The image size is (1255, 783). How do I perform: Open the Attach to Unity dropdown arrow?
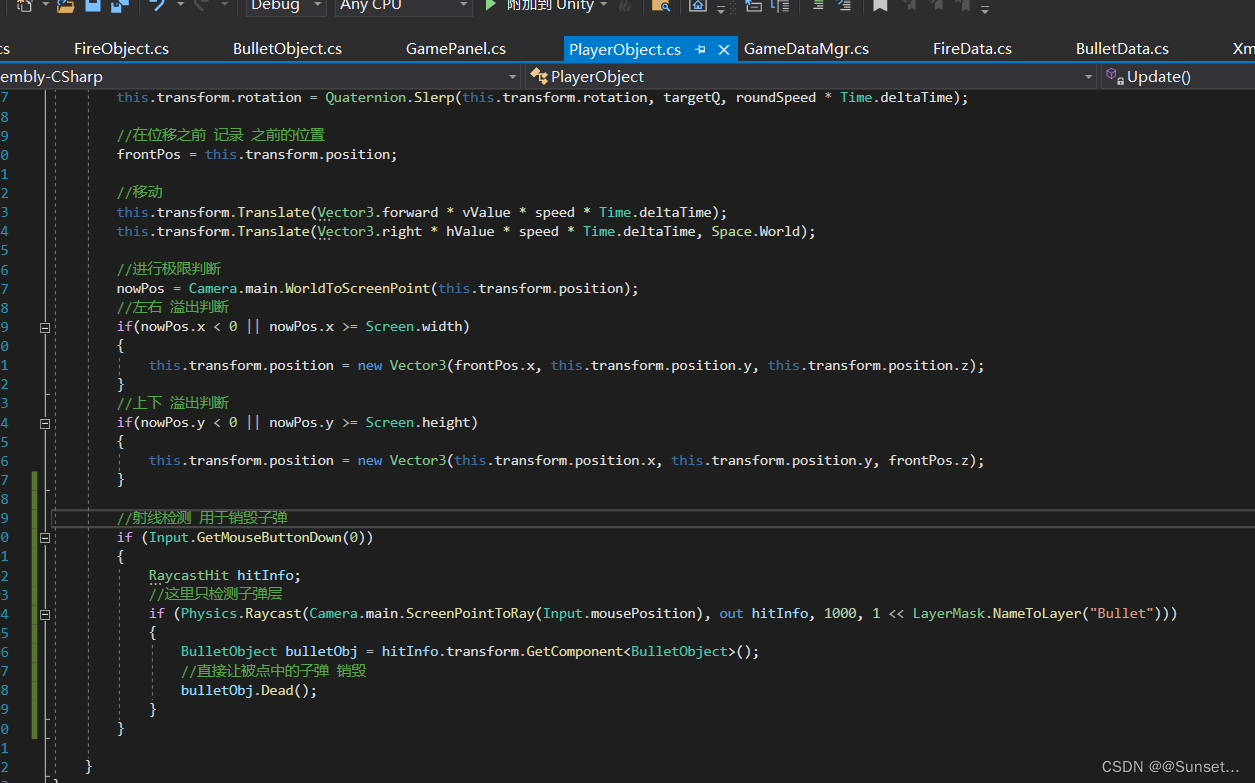click(604, 6)
